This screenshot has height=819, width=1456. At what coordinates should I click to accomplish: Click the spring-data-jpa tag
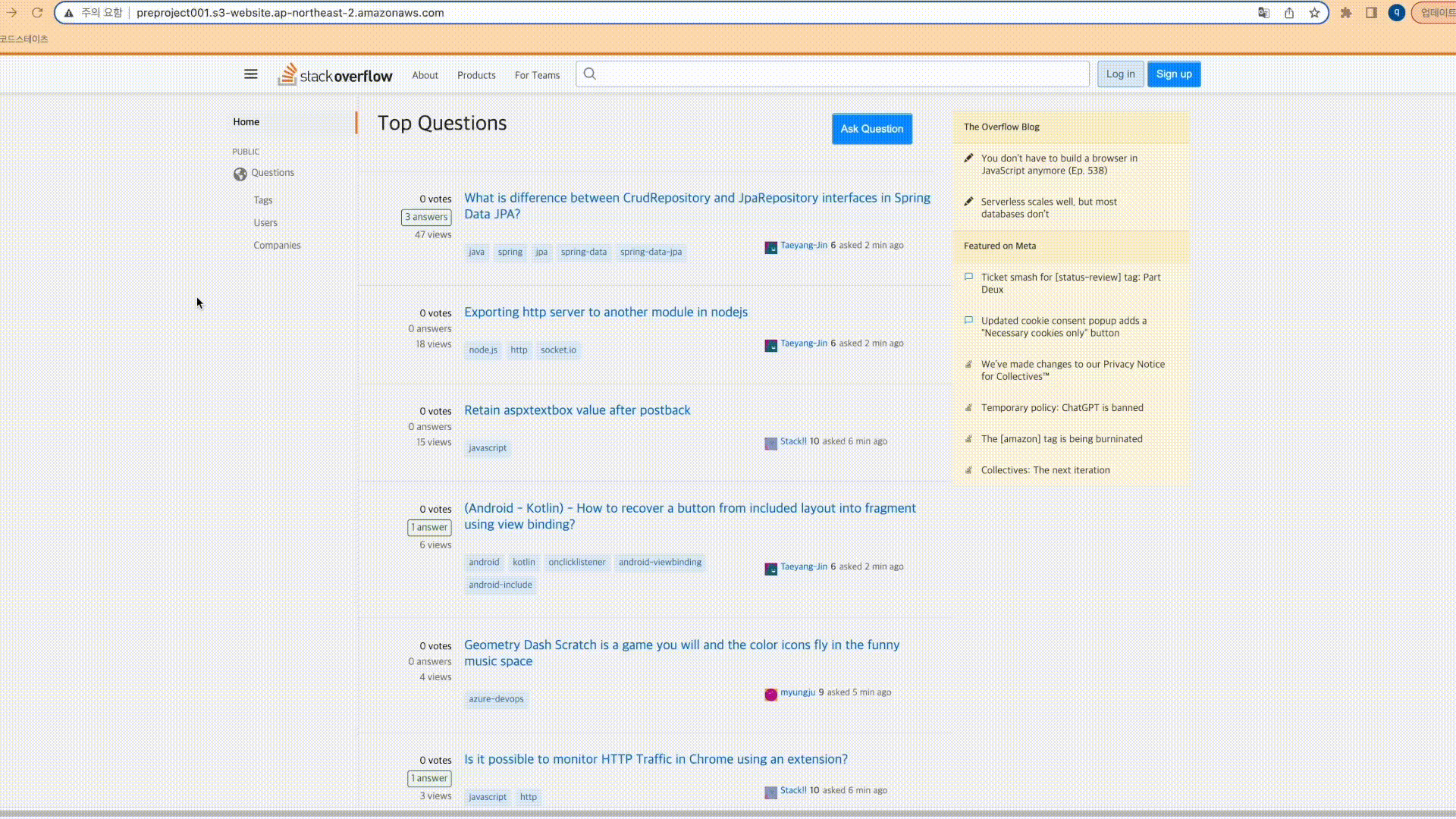coord(651,252)
